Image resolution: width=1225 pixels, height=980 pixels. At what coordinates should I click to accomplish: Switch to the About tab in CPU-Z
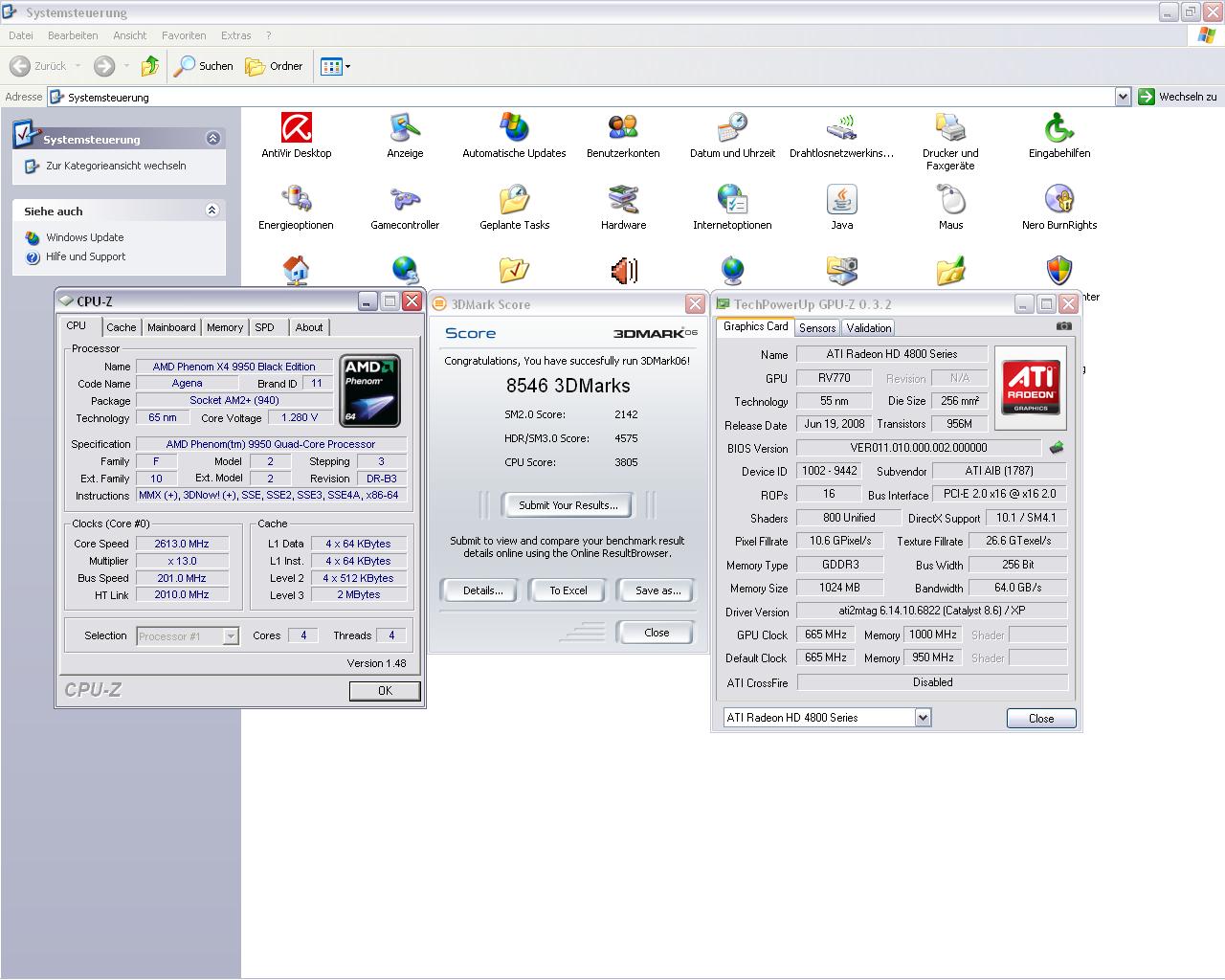(x=309, y=327)
